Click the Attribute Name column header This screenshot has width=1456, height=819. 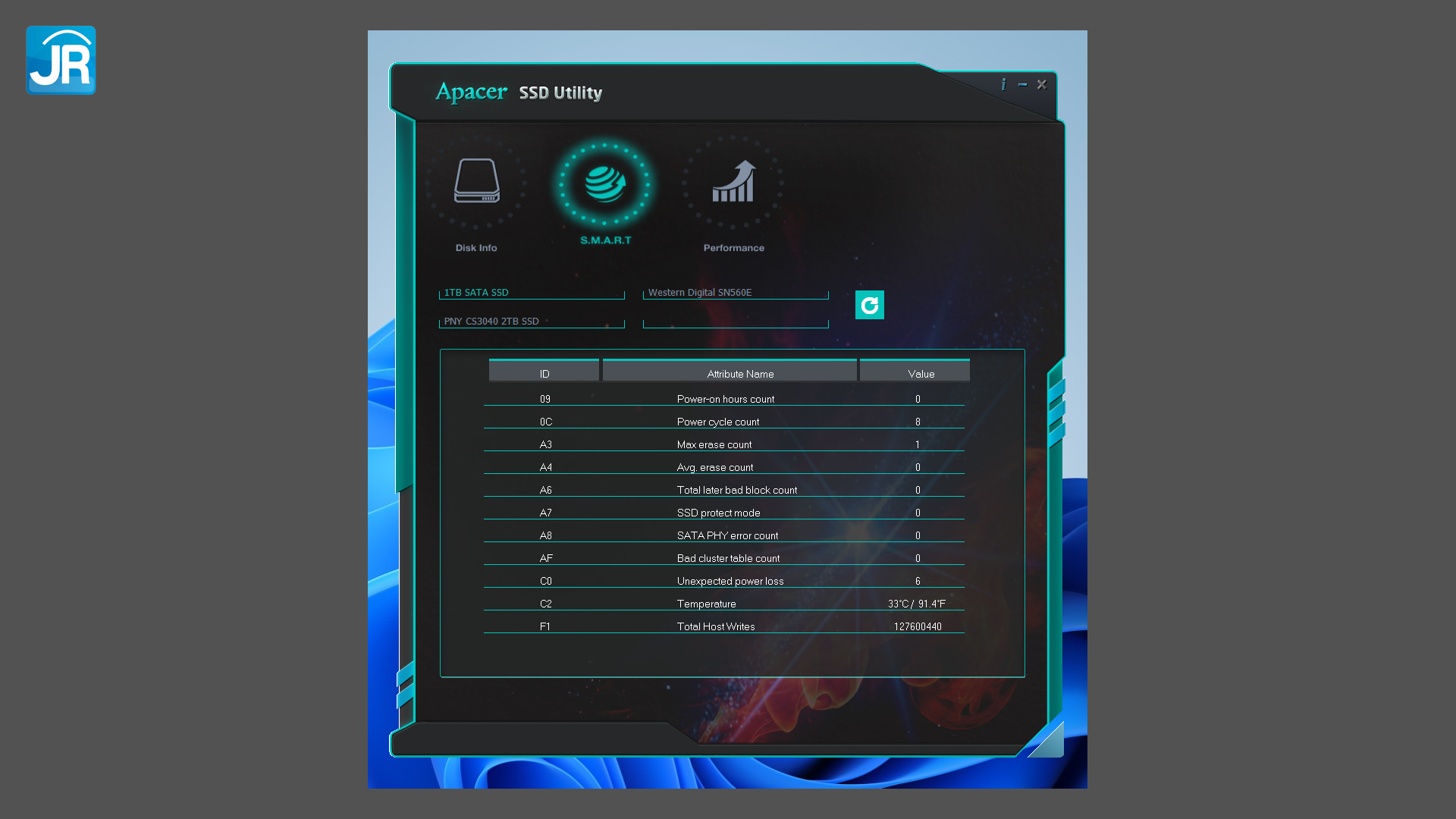click(x=730, y=370)
